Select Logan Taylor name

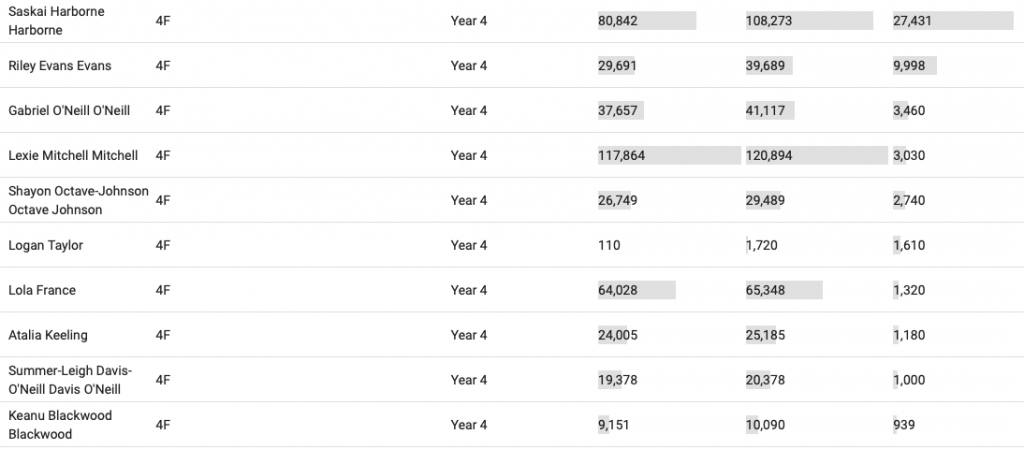click(x=45, y=245)
